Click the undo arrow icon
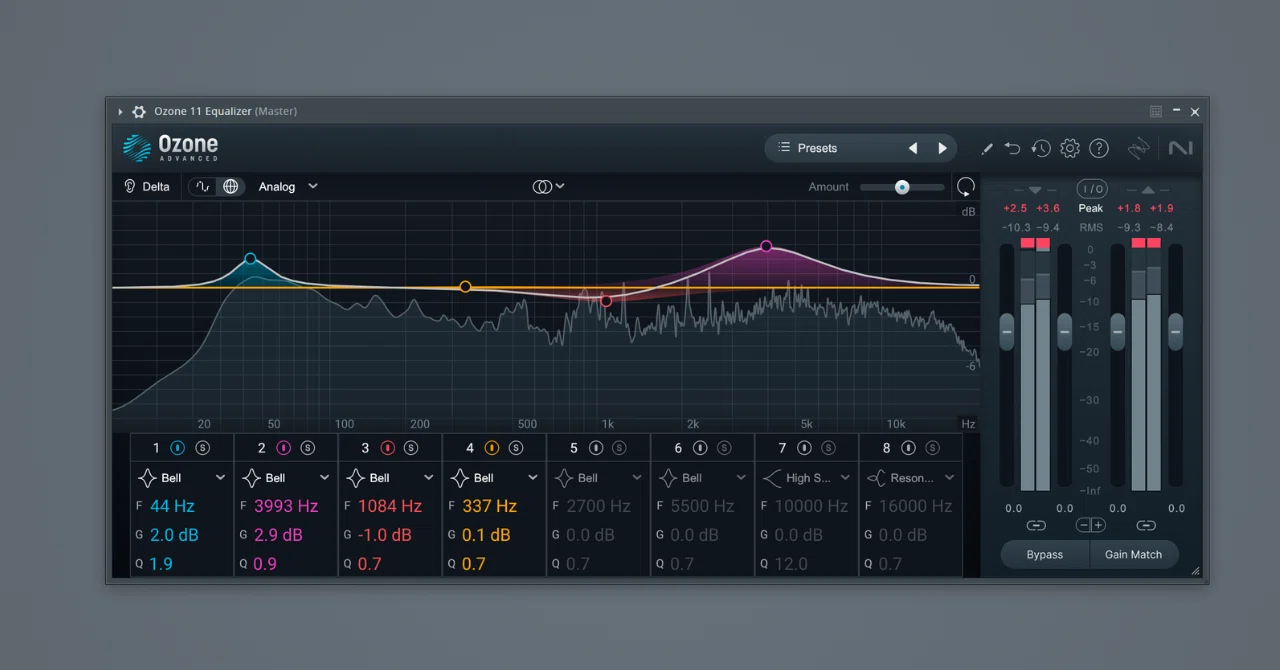The image size is (1280, 670). coord(1012,148)
